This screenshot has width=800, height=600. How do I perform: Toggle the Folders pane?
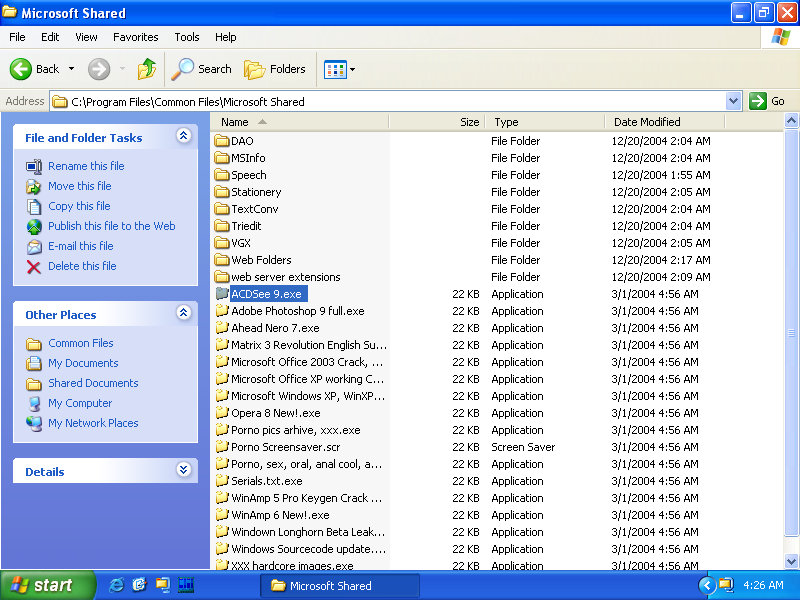point(275,69)
